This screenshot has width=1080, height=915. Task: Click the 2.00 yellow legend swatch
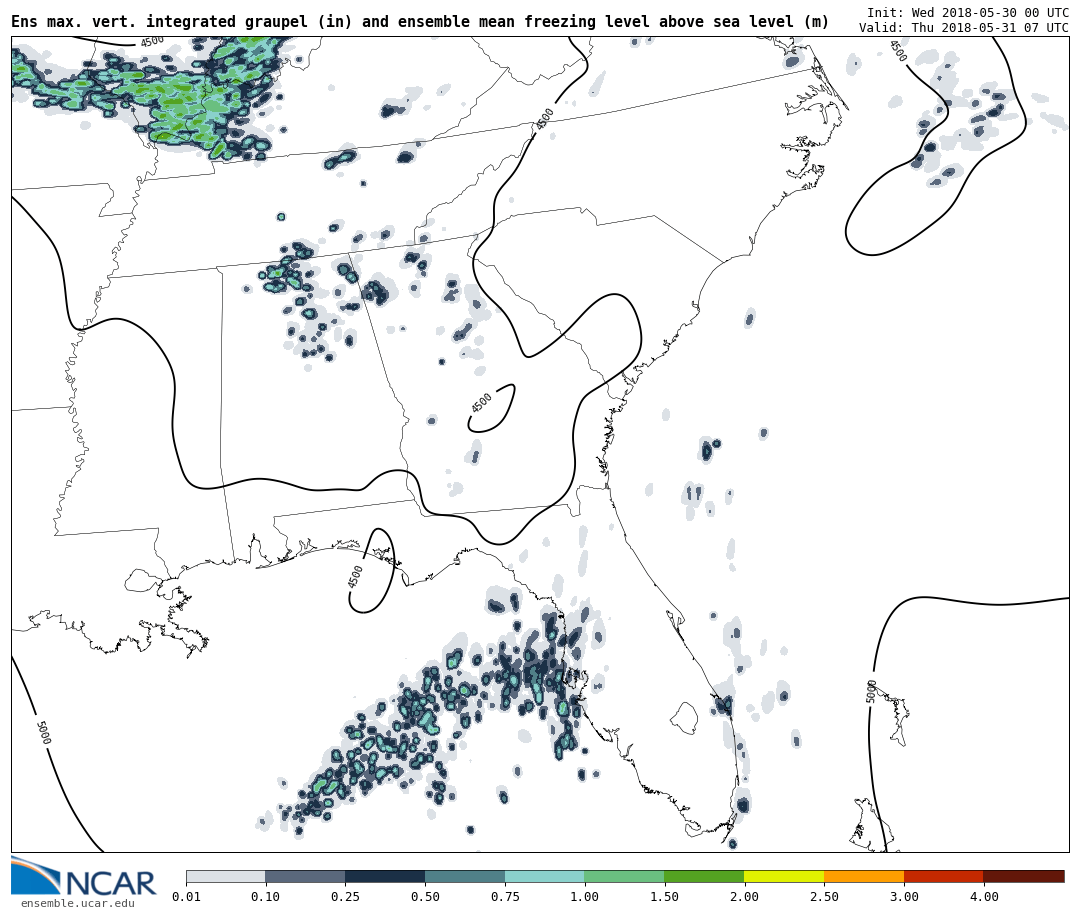click(784, 876)
